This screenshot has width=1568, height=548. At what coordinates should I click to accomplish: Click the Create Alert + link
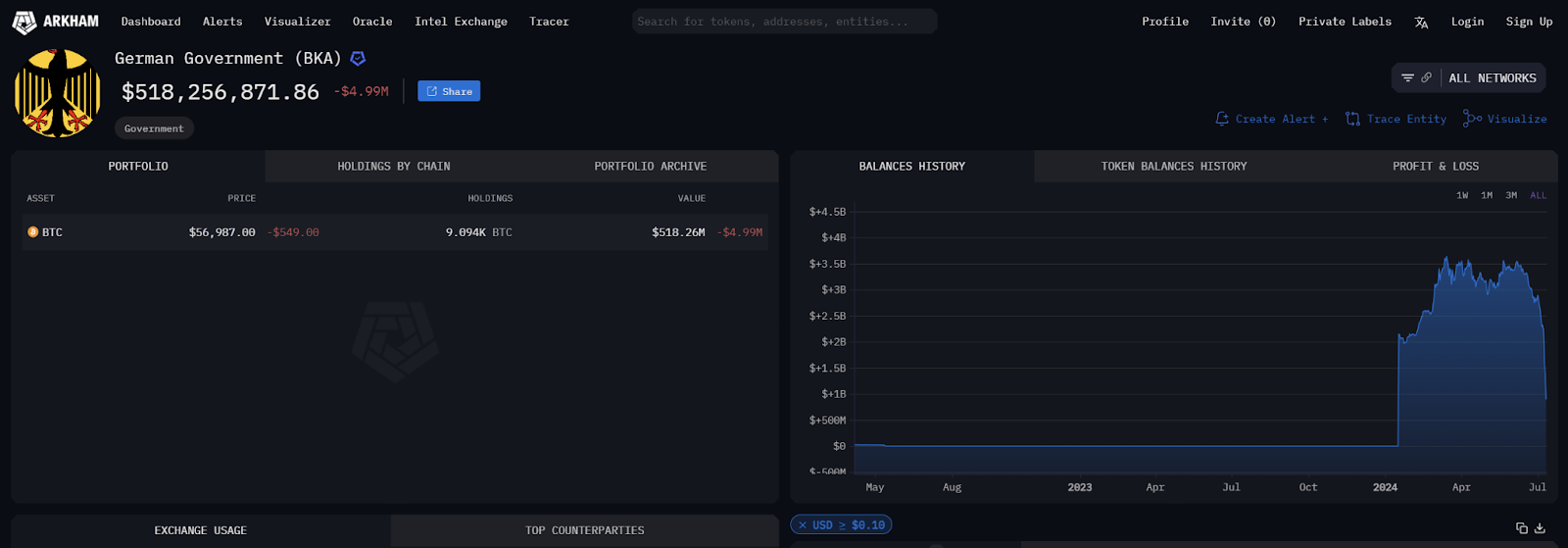pos(1282,119)
